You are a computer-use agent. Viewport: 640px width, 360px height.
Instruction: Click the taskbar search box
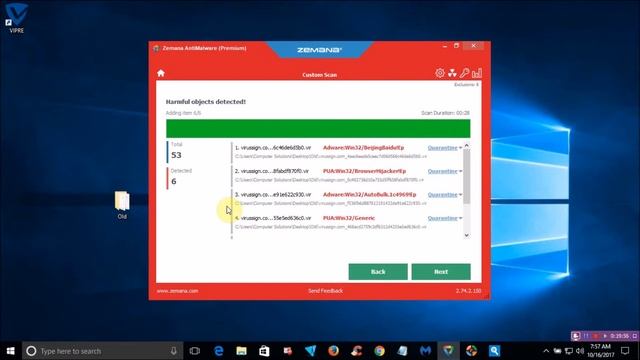pos(102,351)
